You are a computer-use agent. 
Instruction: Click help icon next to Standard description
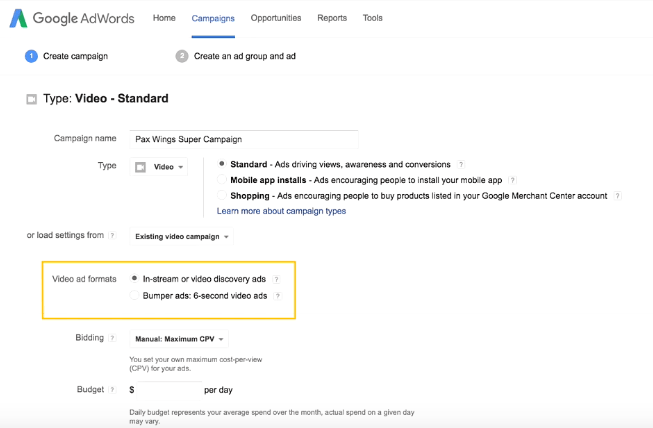(461, 164)
